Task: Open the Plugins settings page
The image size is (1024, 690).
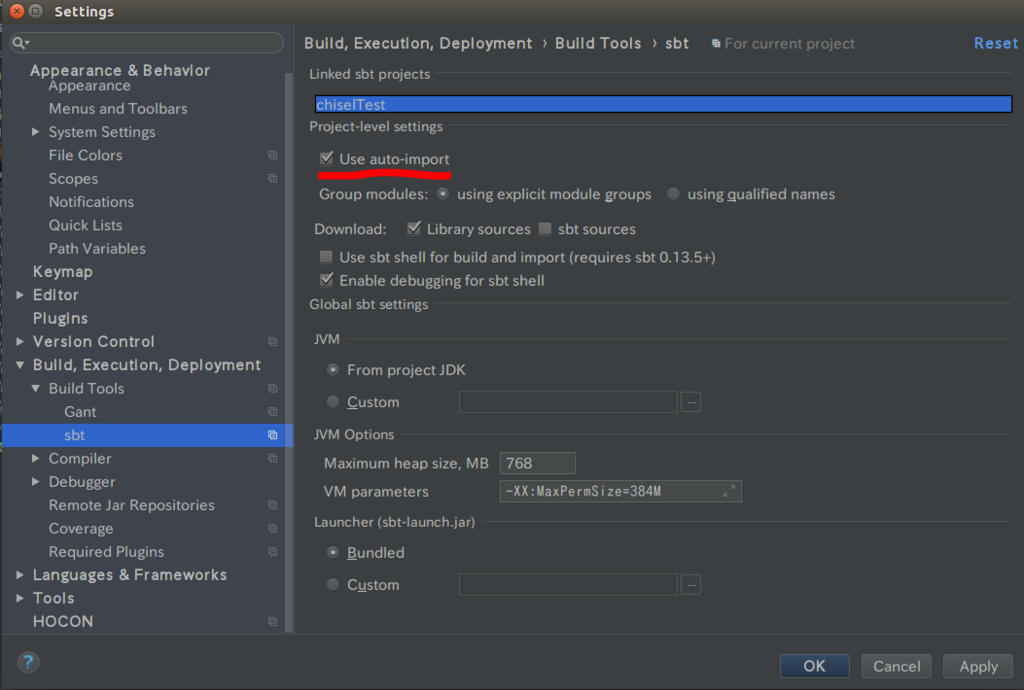Action: tap(60, 318)
